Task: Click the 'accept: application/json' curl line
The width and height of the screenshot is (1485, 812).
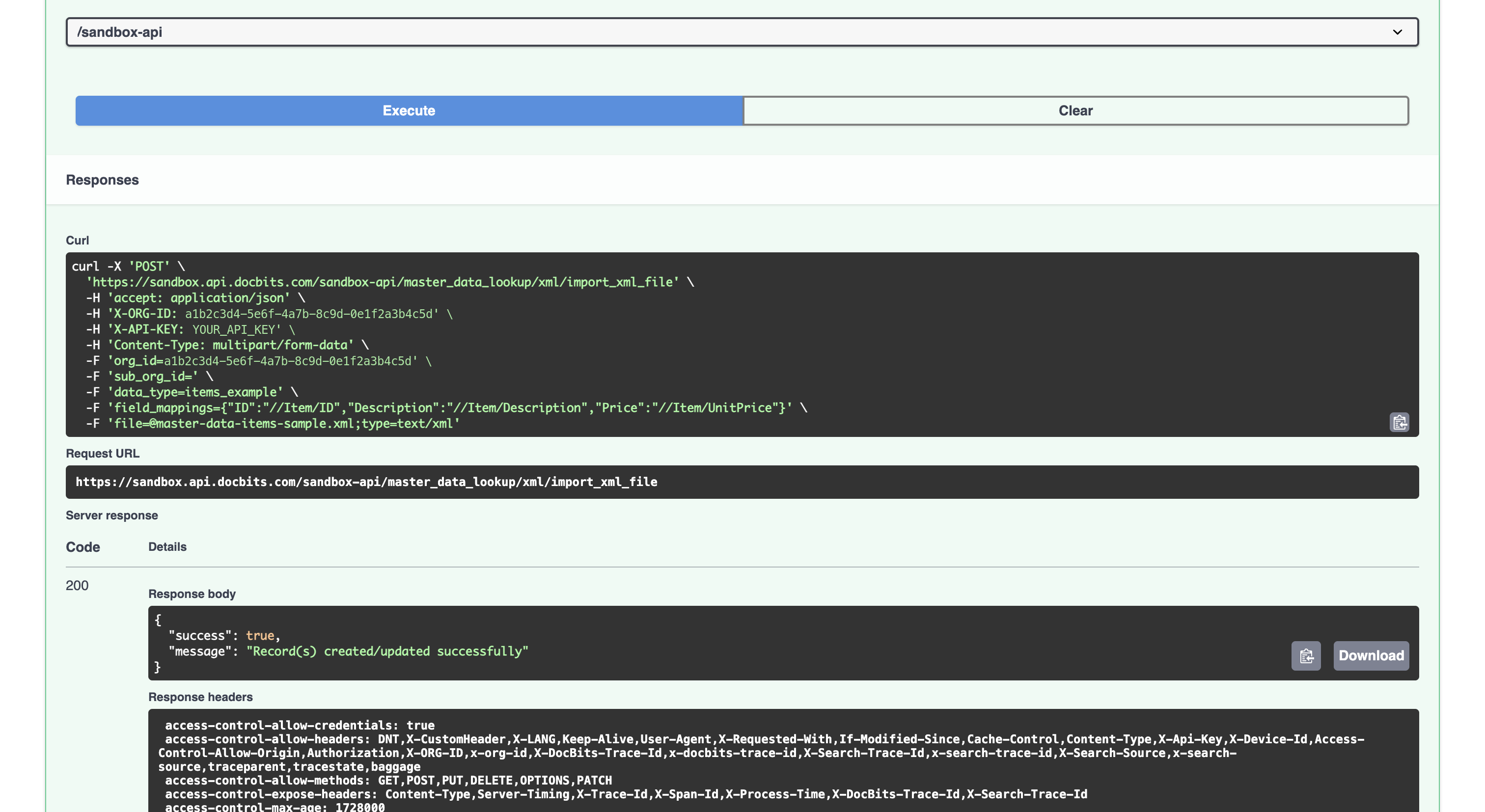Action: (195, 298)
